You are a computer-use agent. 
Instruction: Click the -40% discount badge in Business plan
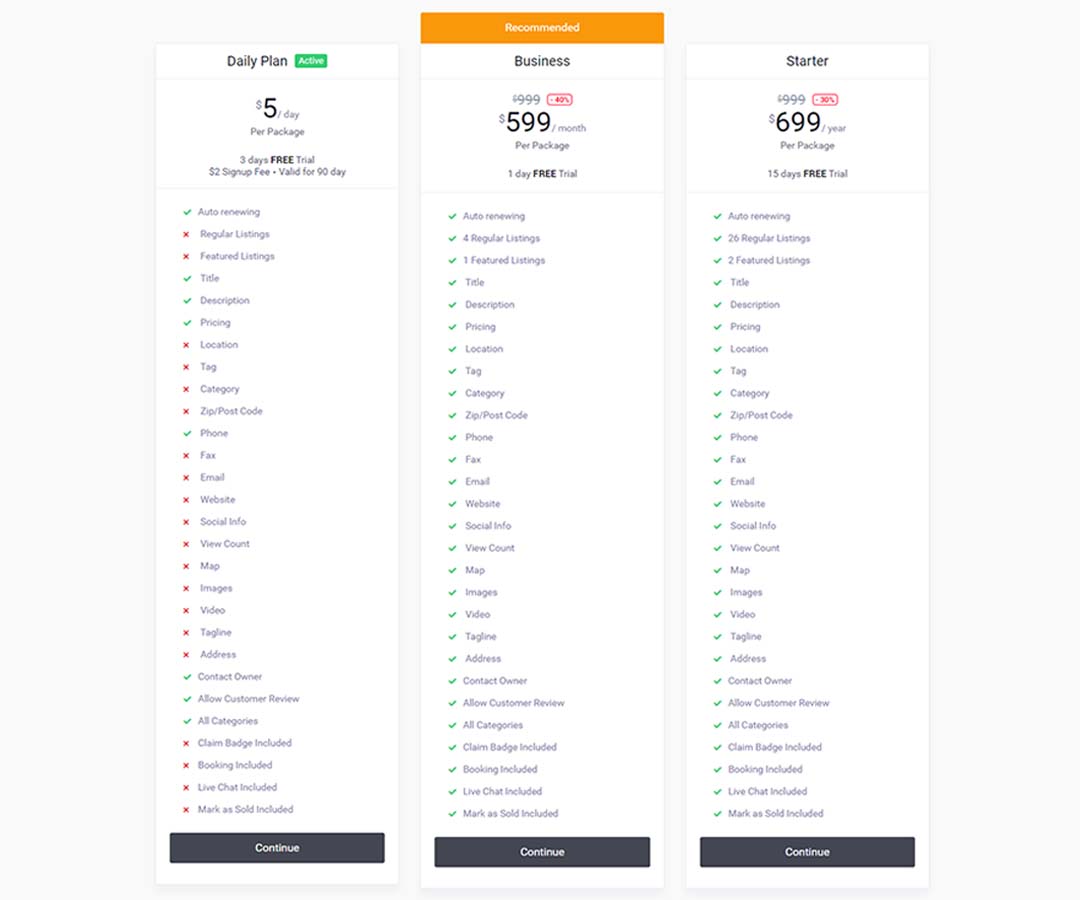pyautogui.click(x=560, y=99)
